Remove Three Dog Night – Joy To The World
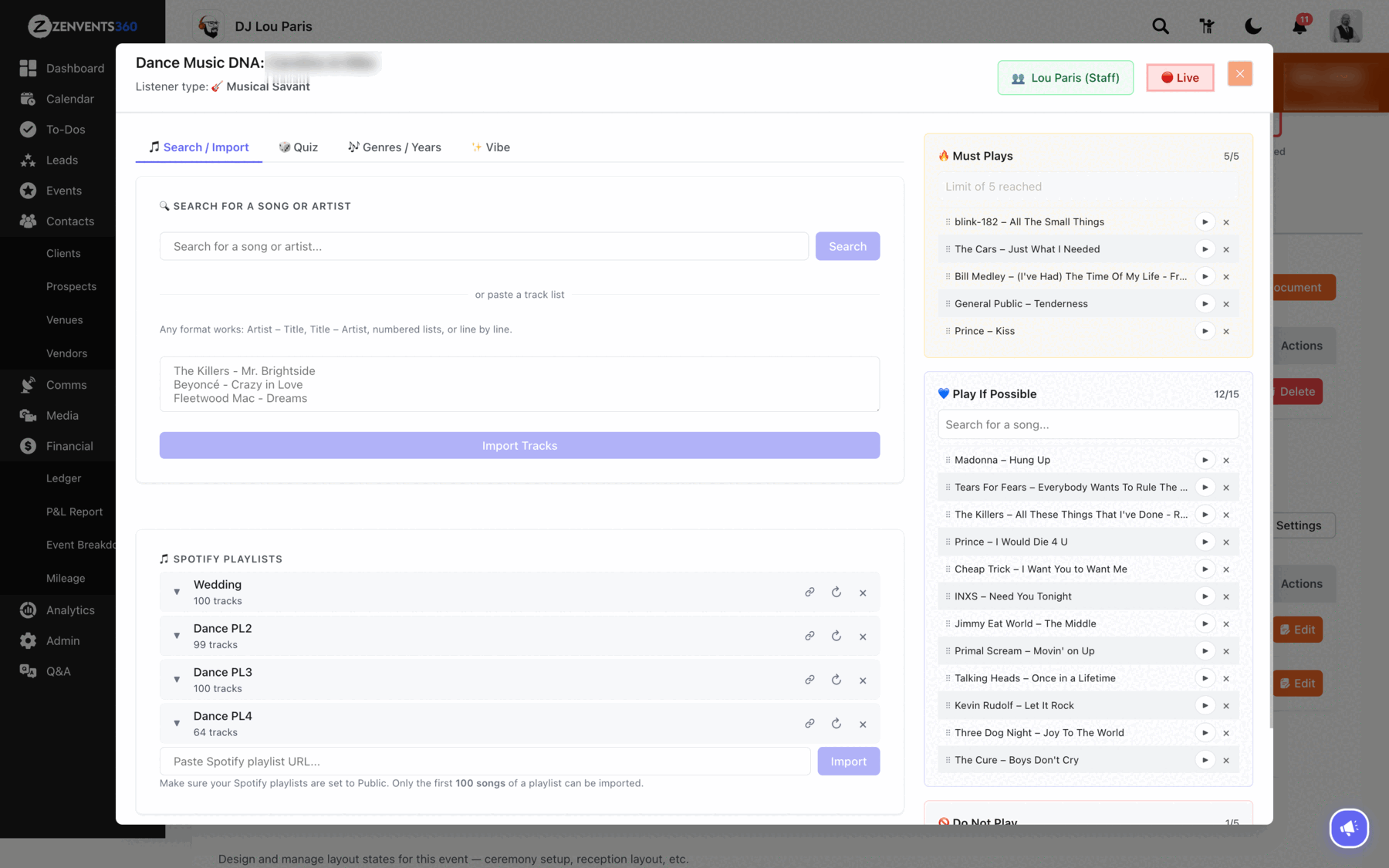 [x=1226, y=733]
